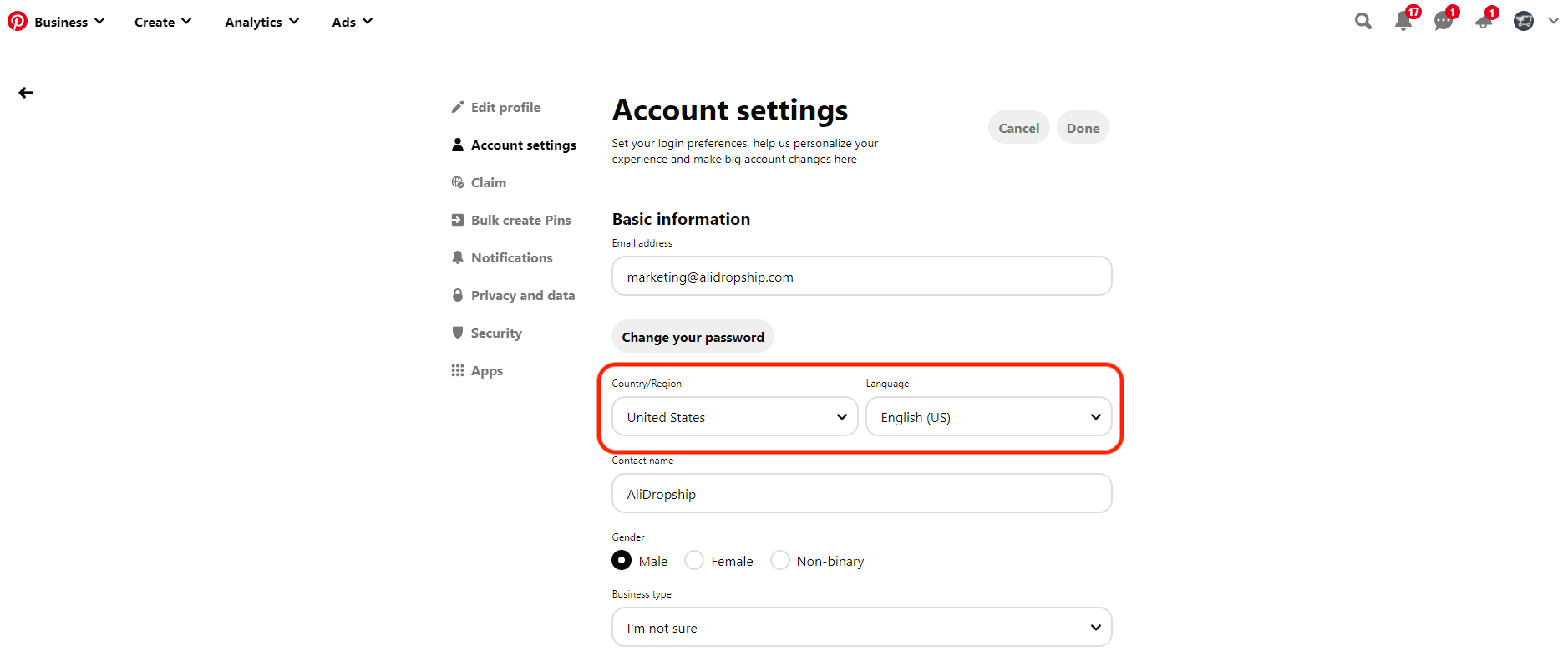
Task: Open notifications bell icon
Action: click(1403, 22)
